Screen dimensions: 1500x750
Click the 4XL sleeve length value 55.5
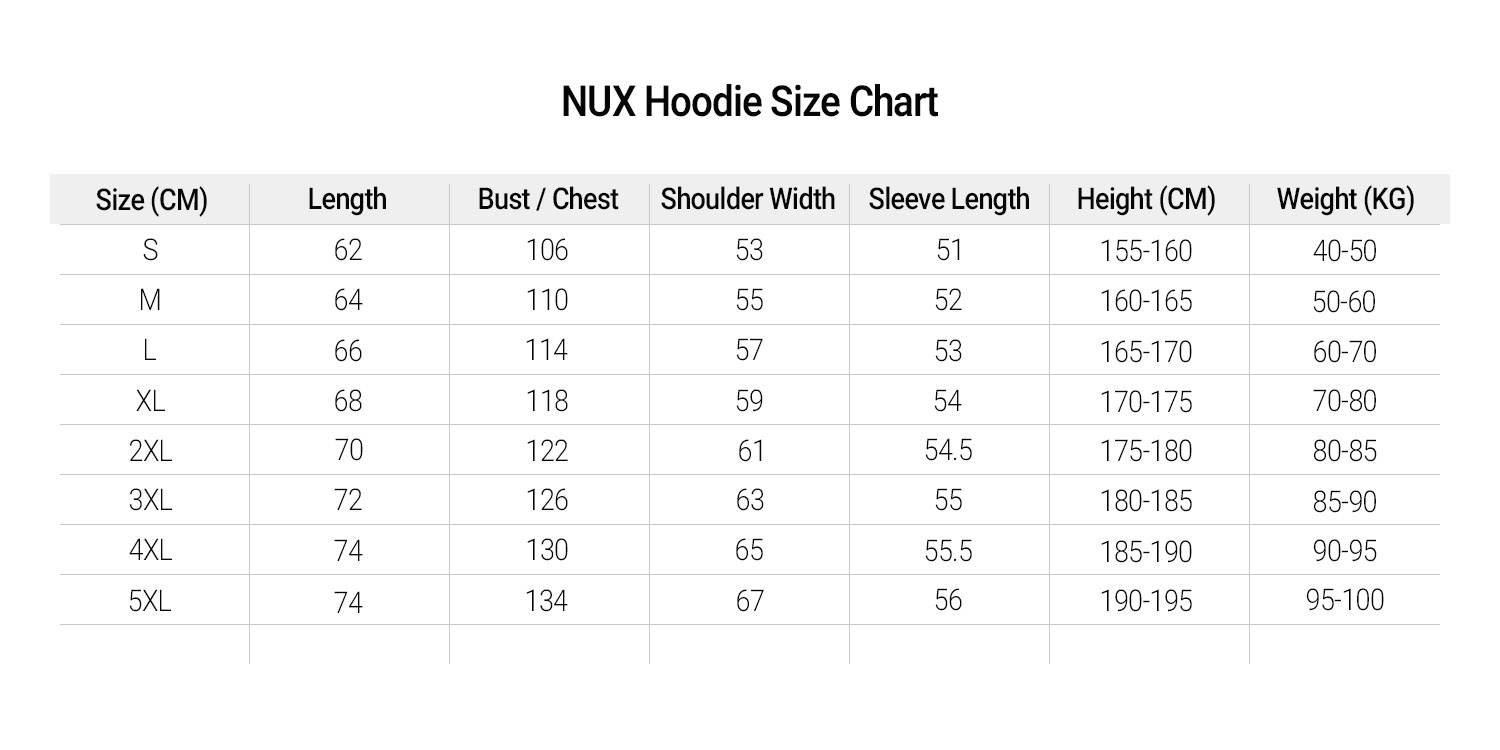coord(948,551)
